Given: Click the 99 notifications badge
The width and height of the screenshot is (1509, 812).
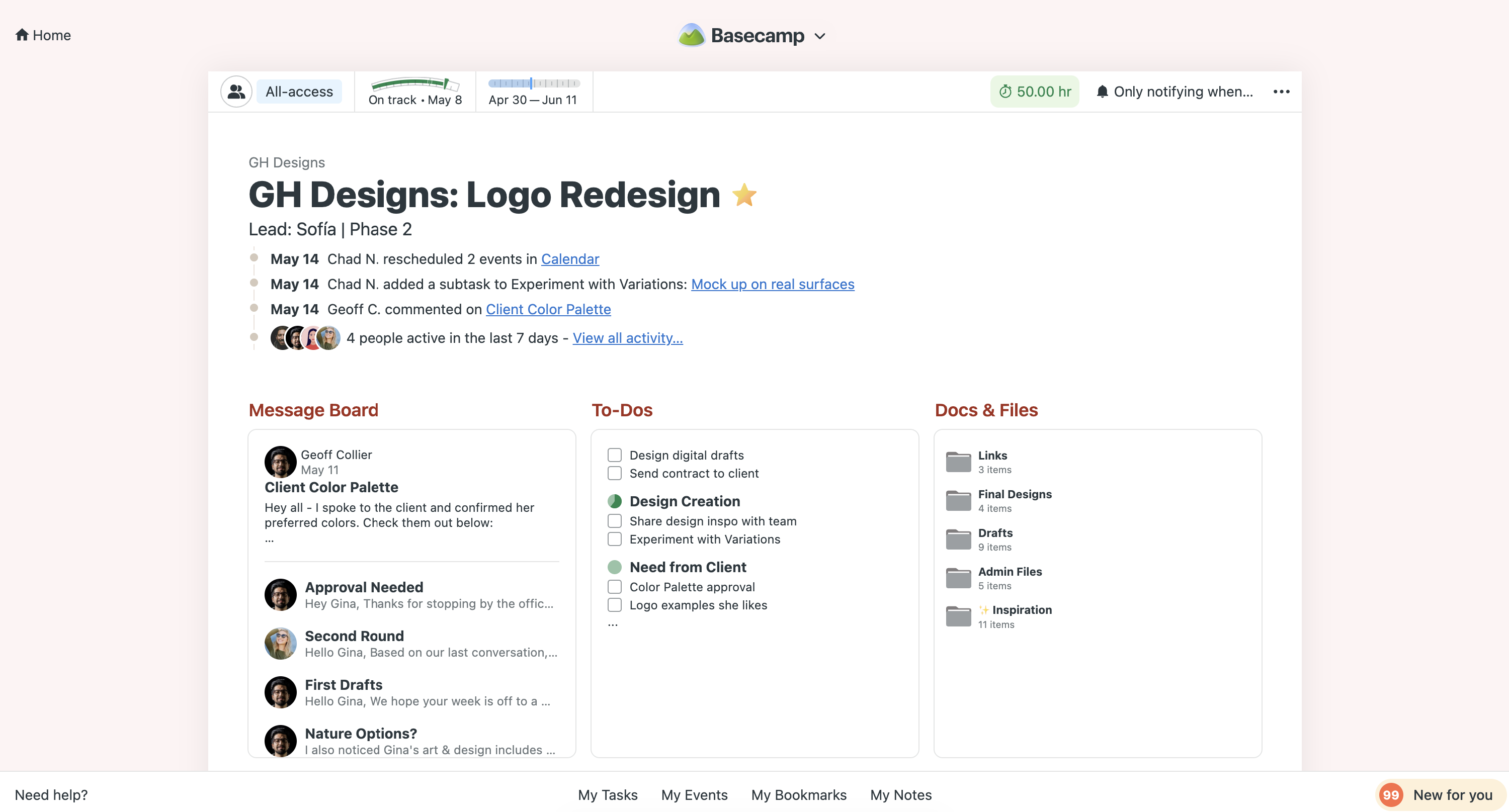Looking at the screenshot, I should point(1391,794).
